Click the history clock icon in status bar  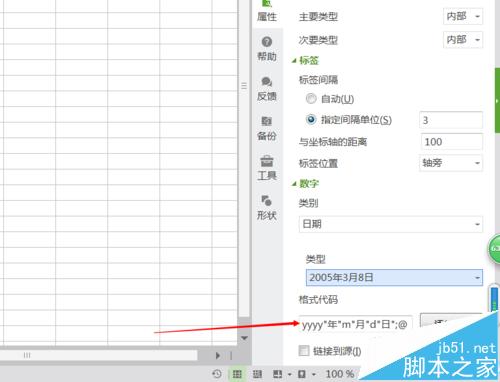click(217, 374)
